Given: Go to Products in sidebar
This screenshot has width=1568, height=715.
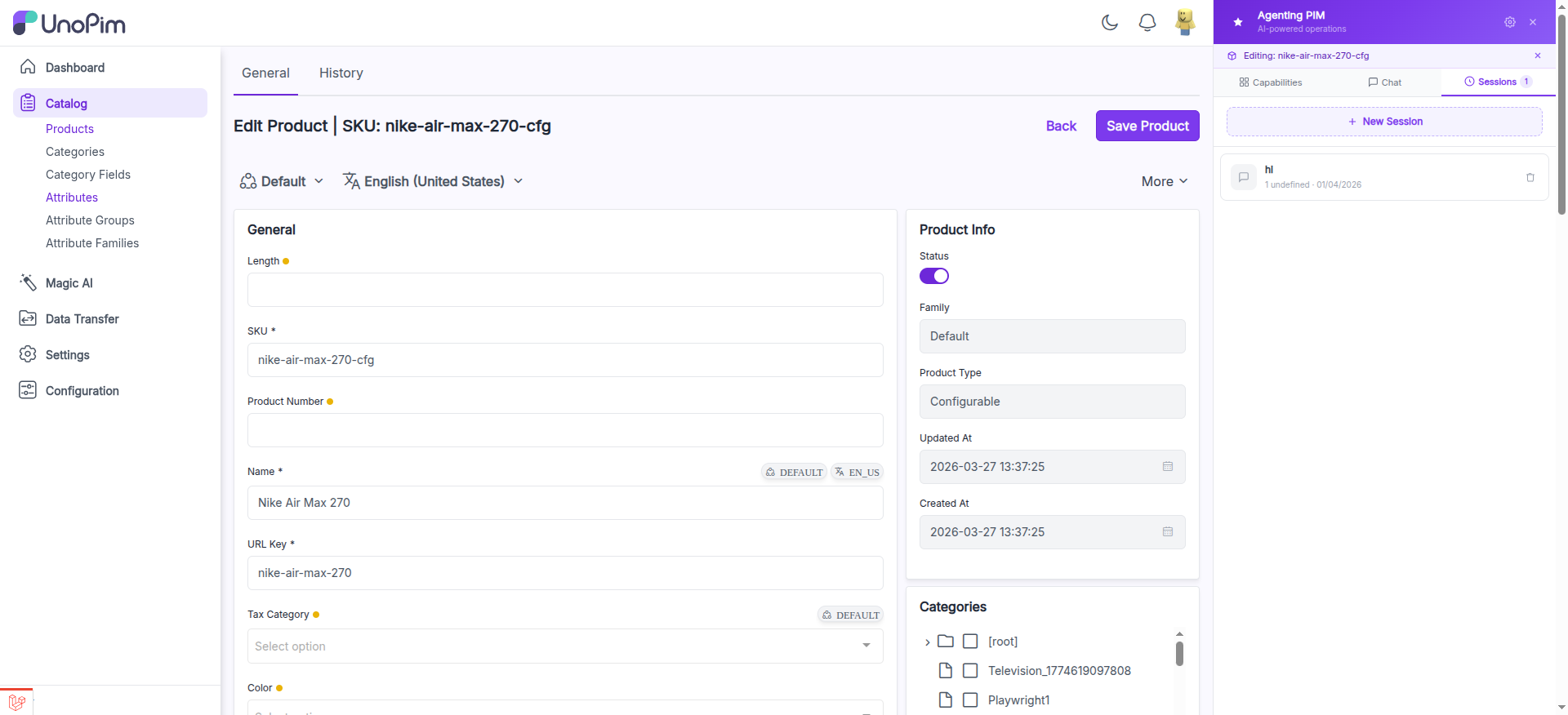Looking at the screenshot, I should 69,129.
